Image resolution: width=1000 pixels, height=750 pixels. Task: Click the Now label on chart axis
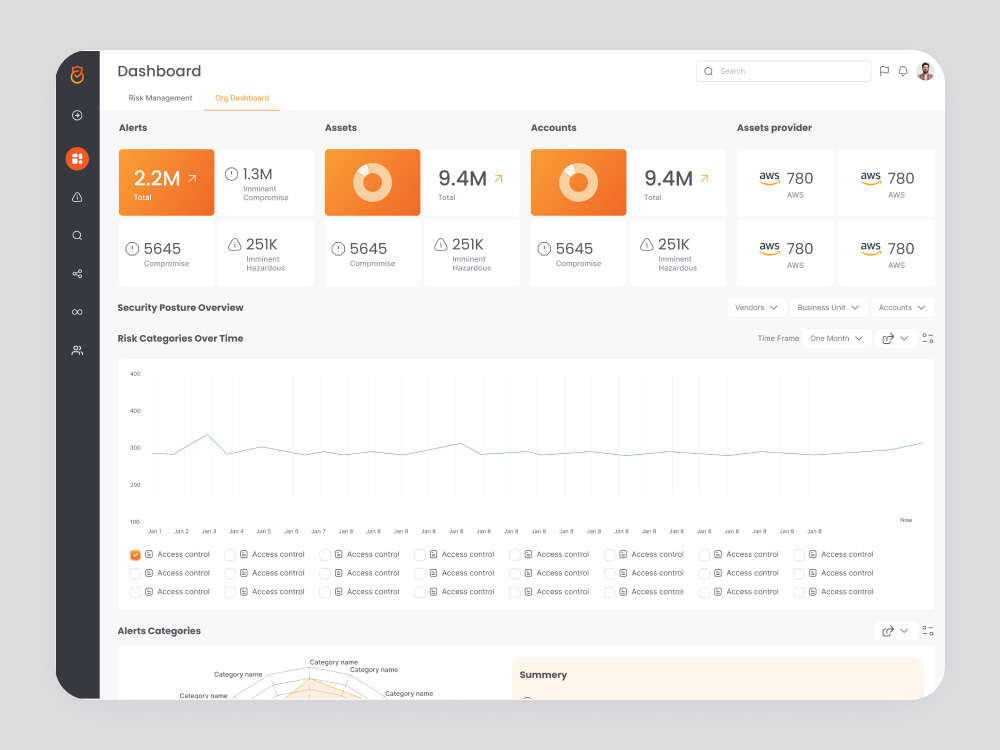(906, 520)
